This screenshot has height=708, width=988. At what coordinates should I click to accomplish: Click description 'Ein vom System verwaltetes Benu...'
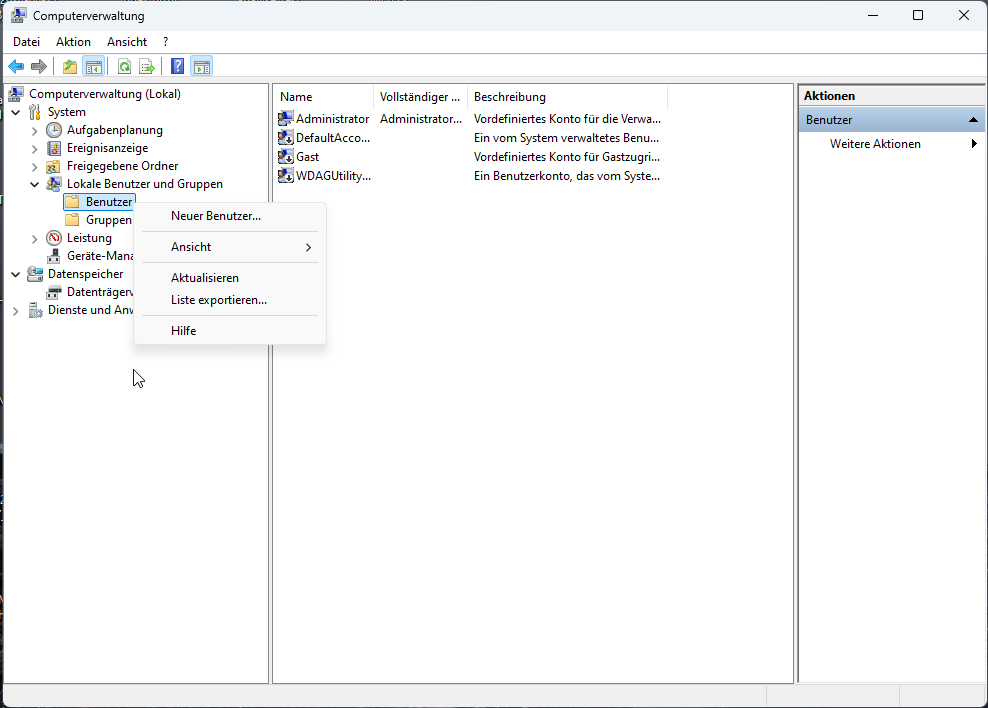pos(566,137)
